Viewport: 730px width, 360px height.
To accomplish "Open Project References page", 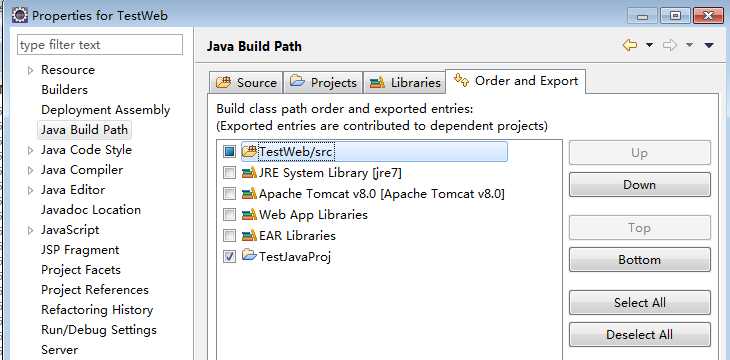I will [95, 290].
